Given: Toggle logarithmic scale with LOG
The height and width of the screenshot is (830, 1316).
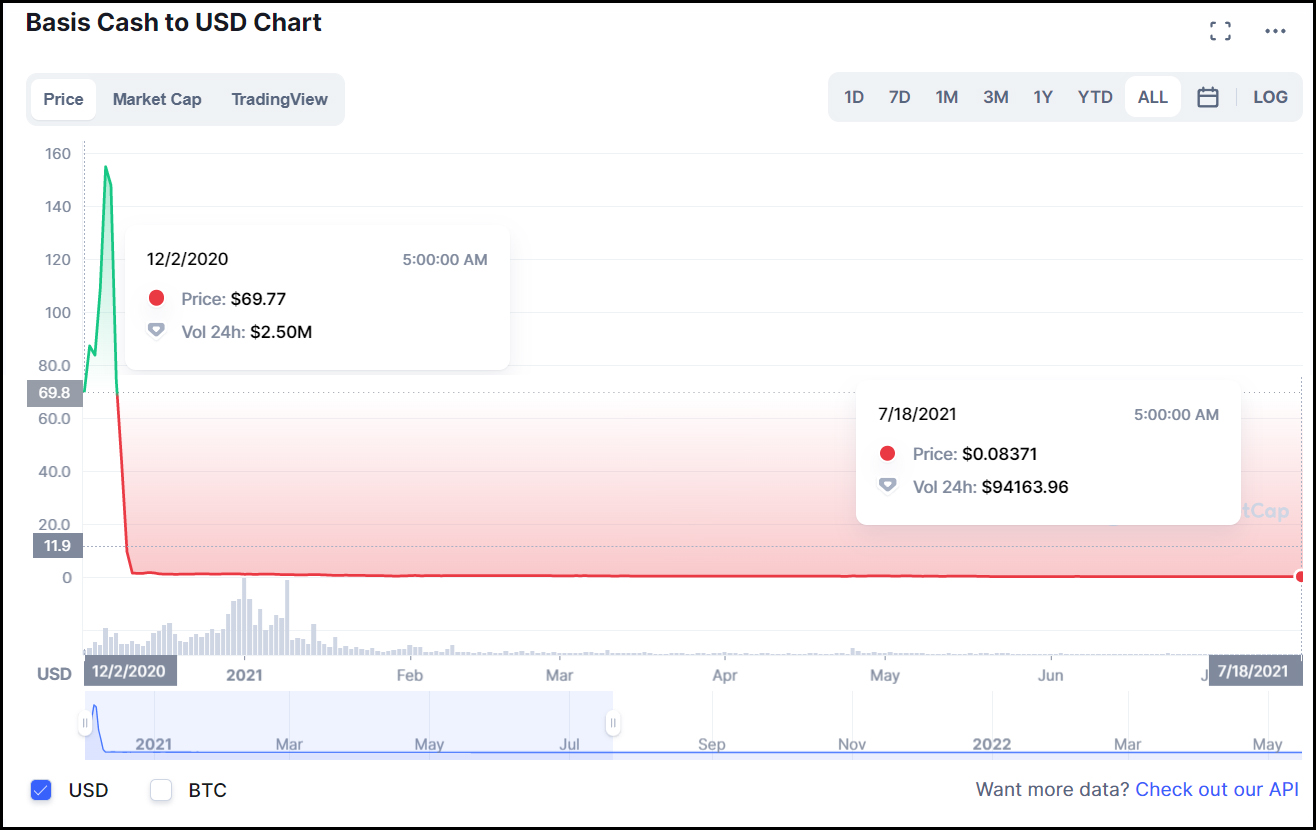Looking at the screenshot, I should click(1270, 97).
